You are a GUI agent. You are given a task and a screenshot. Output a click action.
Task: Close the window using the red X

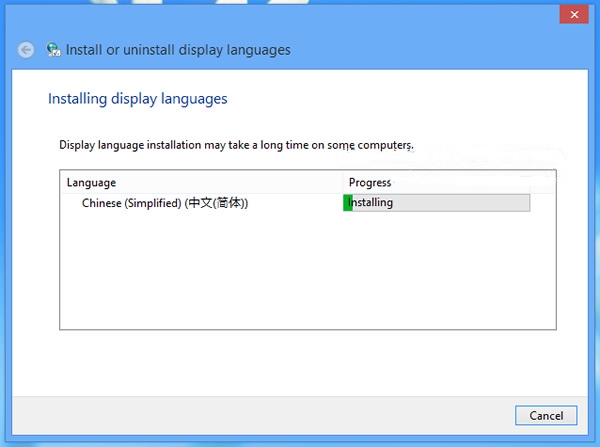[x=571, y=14]
